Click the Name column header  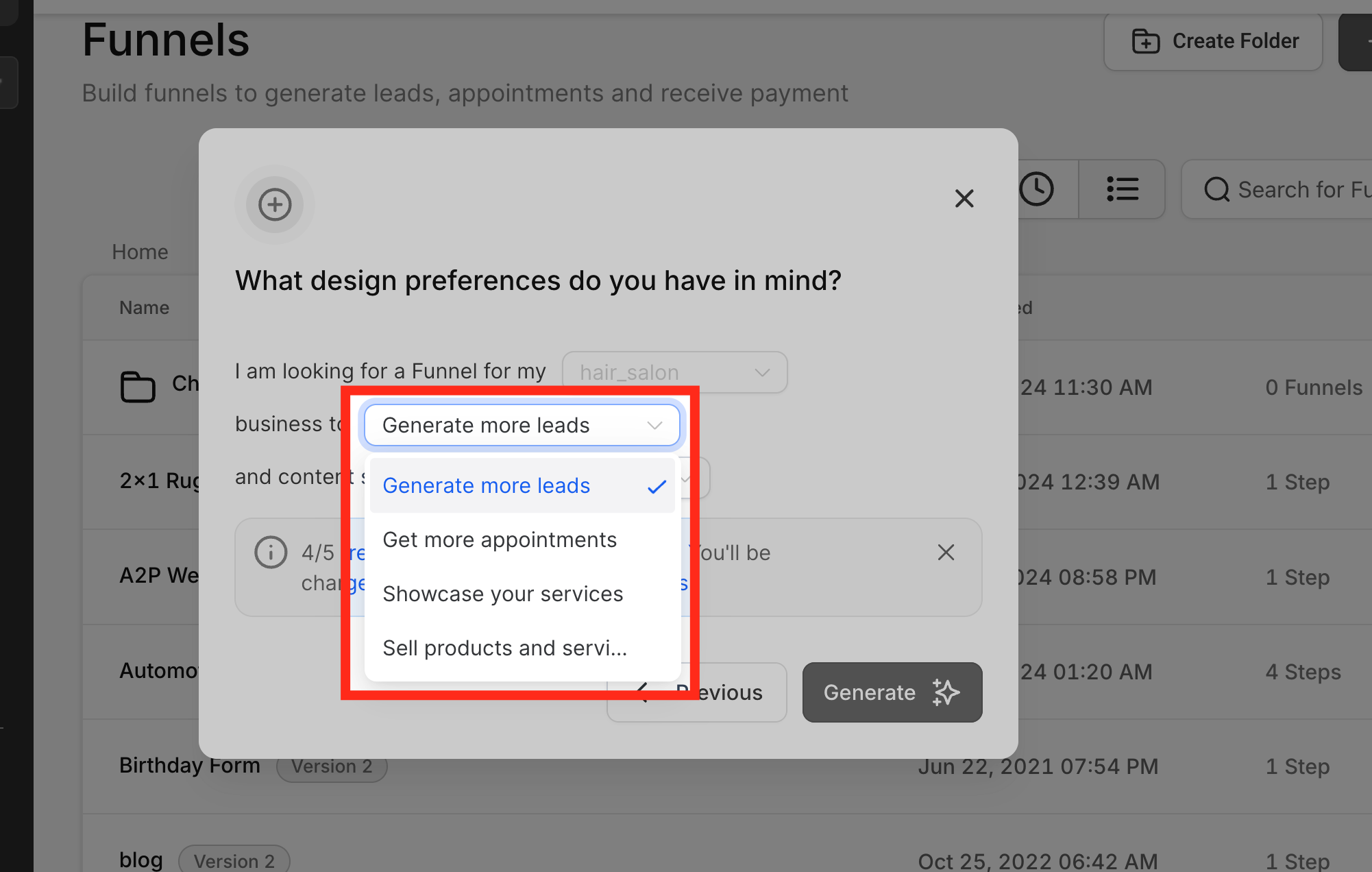tap(144, 307)
